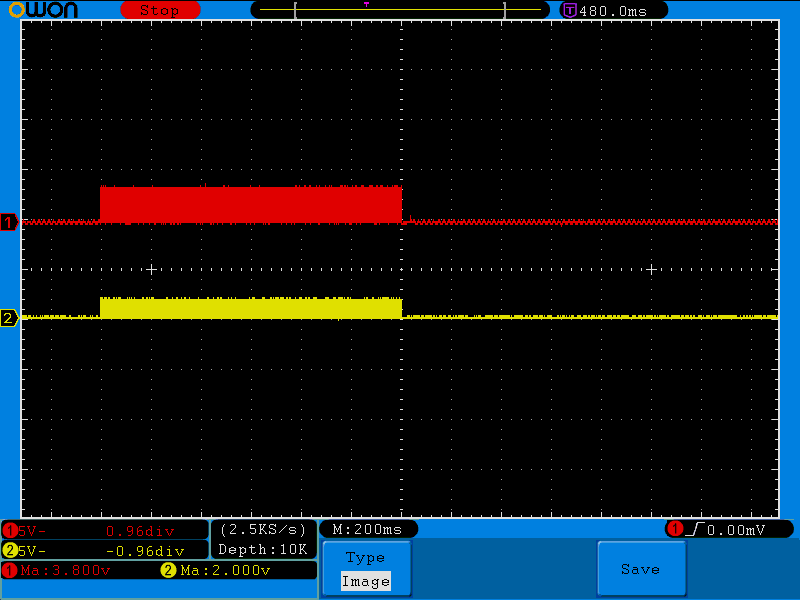Click the rising edge trigger icon

(x=695, y=530)
